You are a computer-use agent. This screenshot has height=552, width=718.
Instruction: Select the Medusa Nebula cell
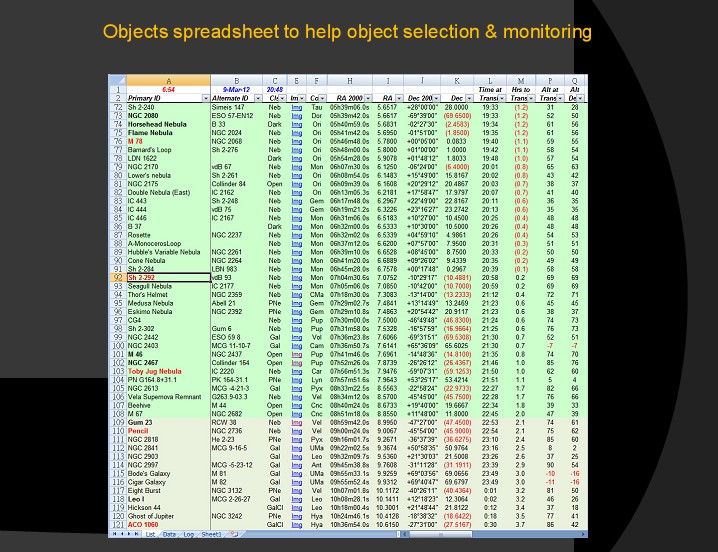168,303
